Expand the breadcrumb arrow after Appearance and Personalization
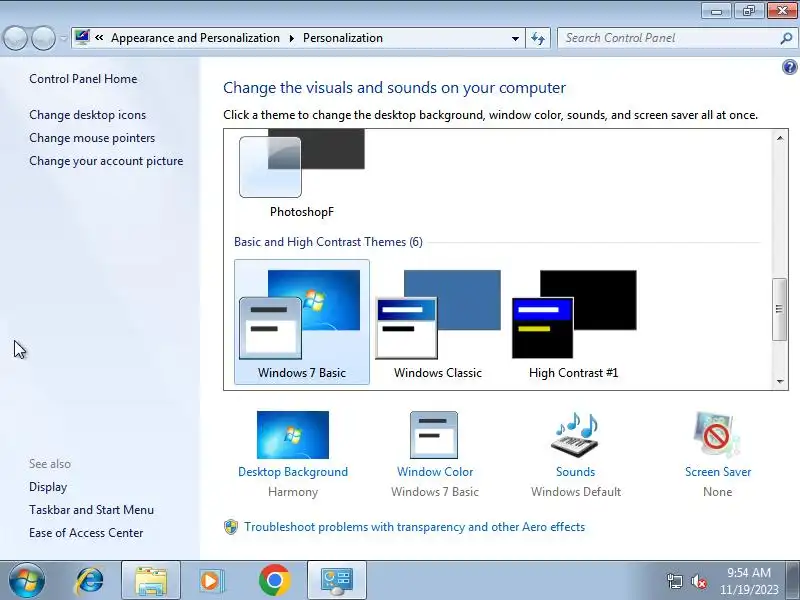800x600 pixels. (x=292, y=38)
